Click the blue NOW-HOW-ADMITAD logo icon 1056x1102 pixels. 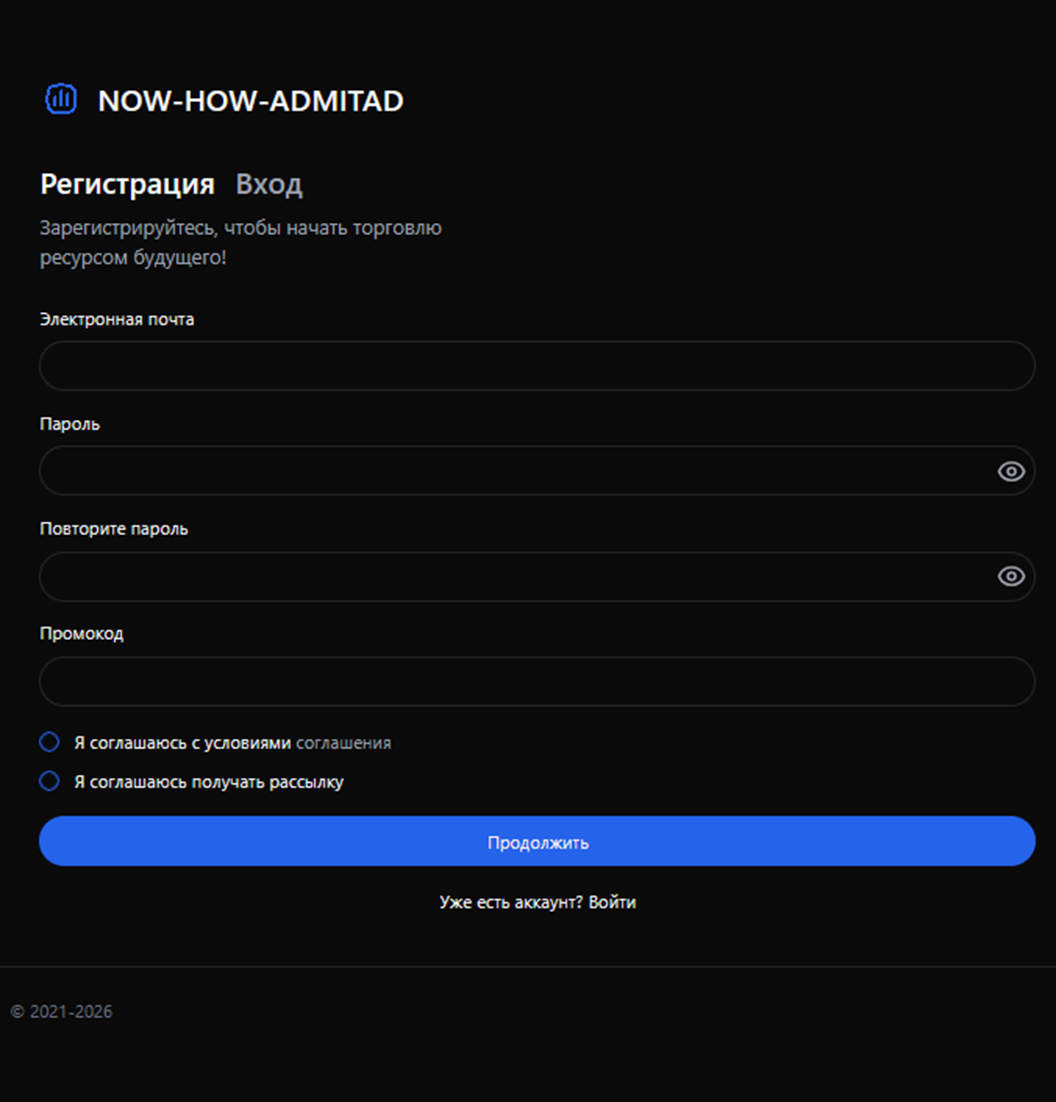click(61, 99)
